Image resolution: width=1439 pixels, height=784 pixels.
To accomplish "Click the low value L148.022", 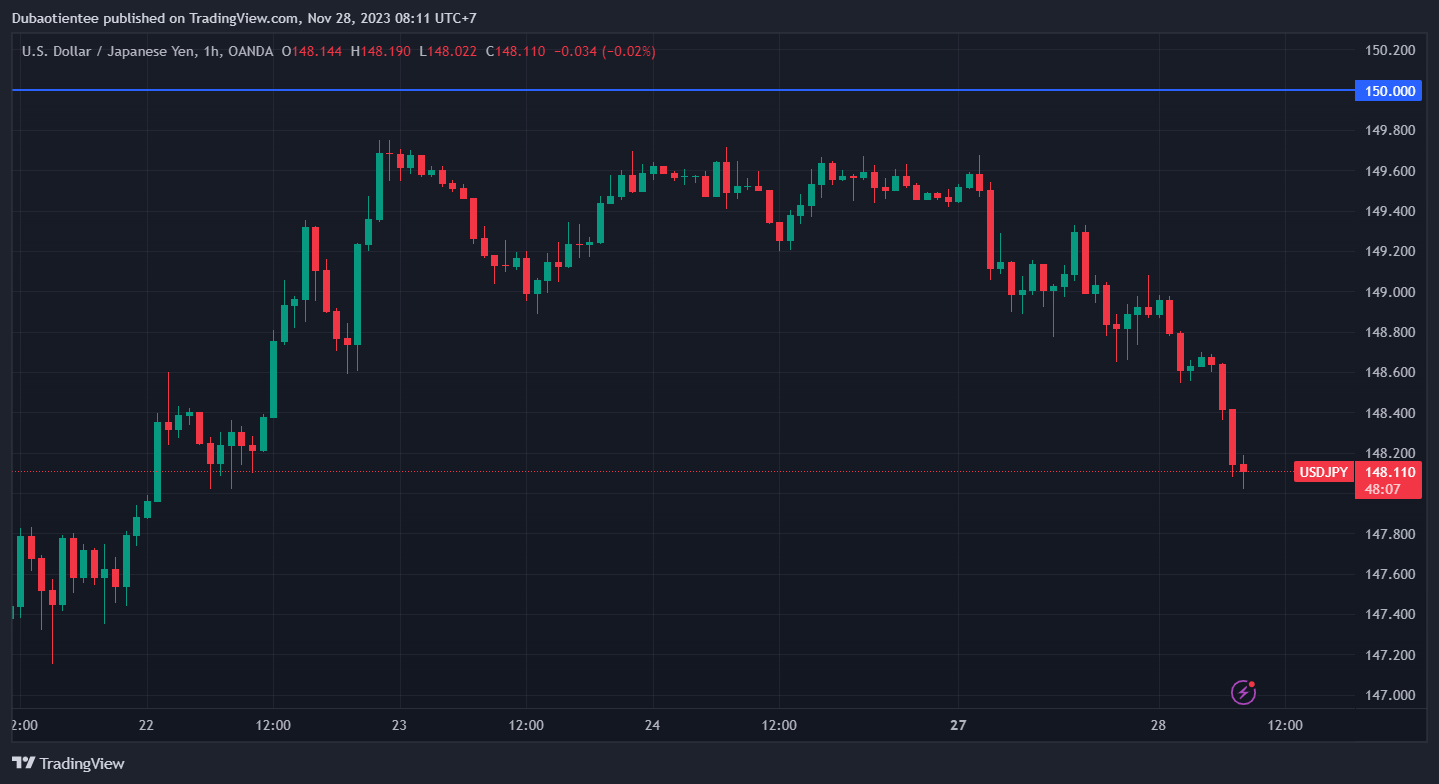I will 448,51.
